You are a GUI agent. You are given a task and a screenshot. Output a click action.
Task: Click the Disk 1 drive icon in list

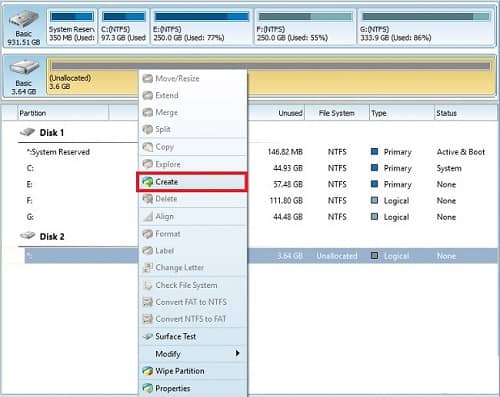click(27, 132)
